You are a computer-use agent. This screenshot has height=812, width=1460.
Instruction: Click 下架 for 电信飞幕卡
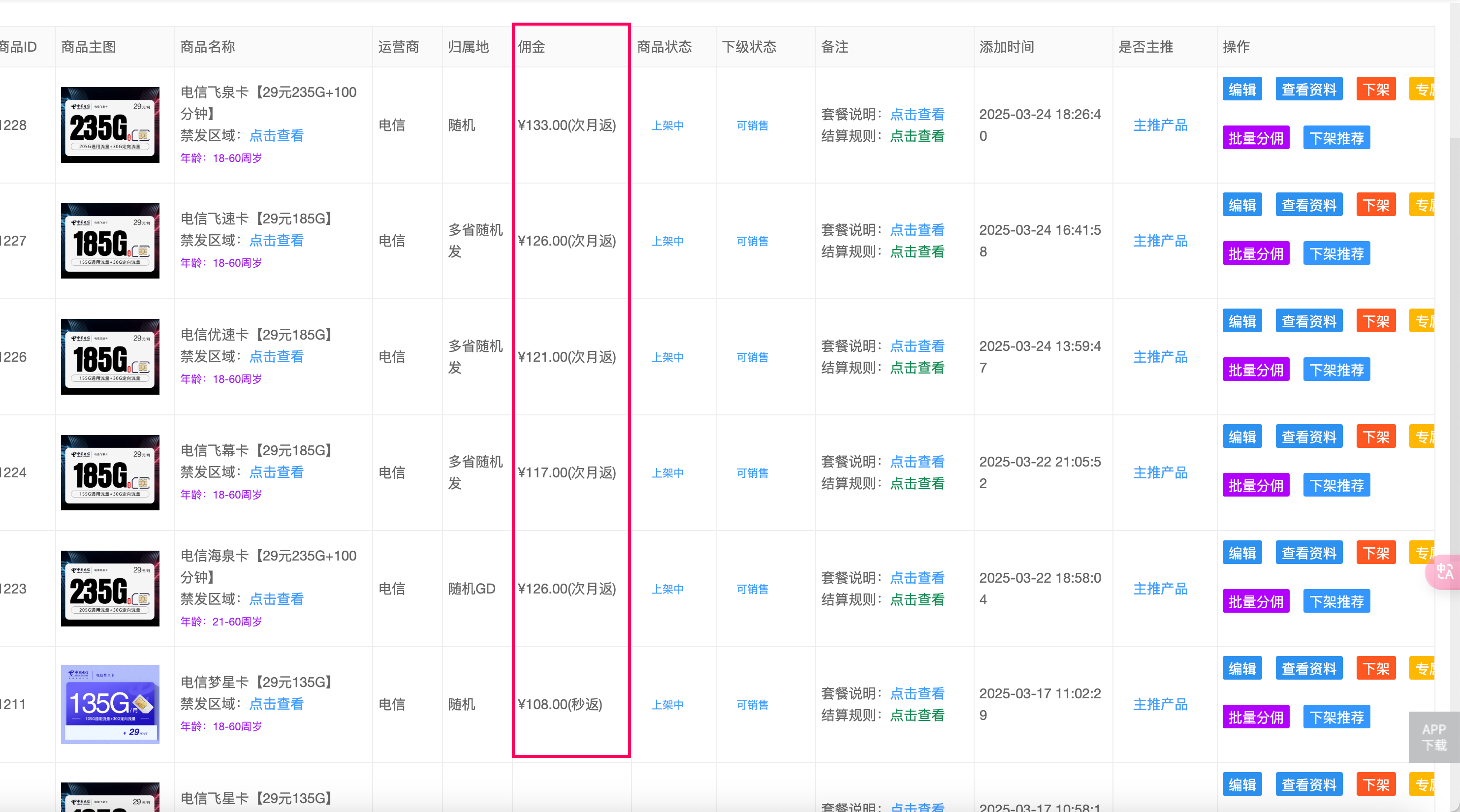click(x=1375, y=437)
